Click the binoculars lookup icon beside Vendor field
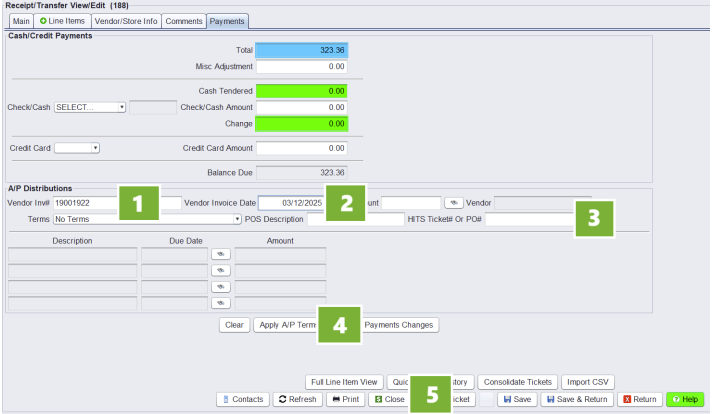 pyautogui.click(x=454, y=203)
